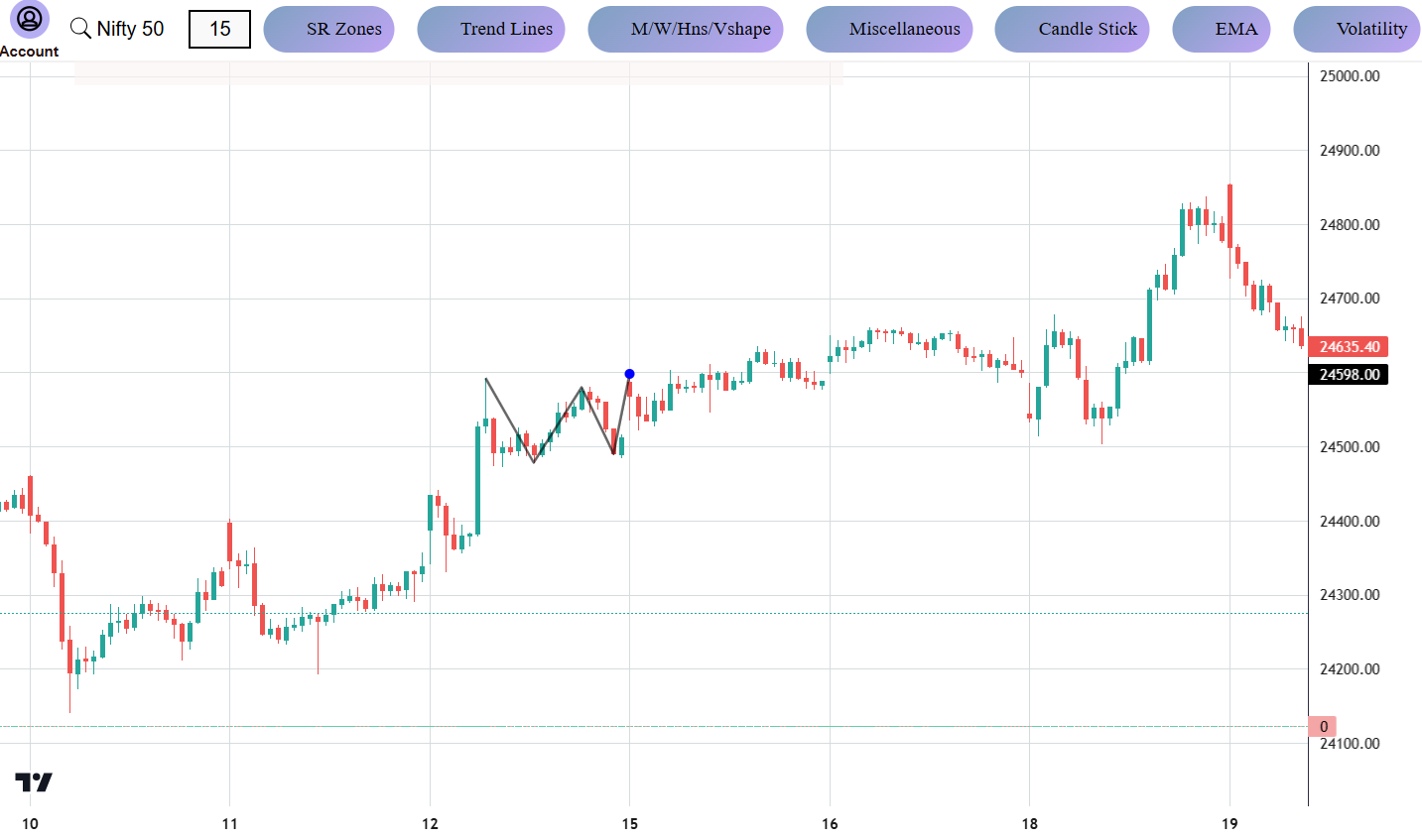Click the 18 label on the time axis
This screenshot has width=1422, height=840.
pos(1029,824)
